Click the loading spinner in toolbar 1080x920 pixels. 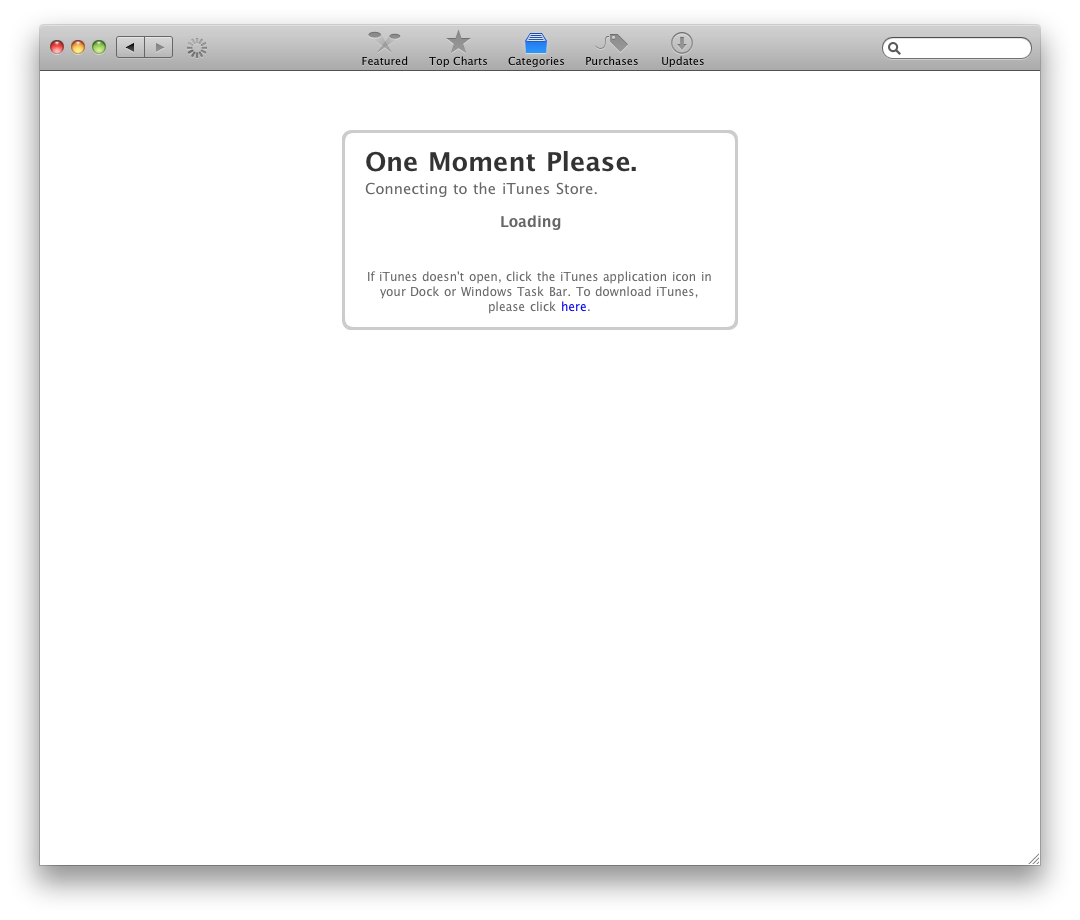click(197, 47)
